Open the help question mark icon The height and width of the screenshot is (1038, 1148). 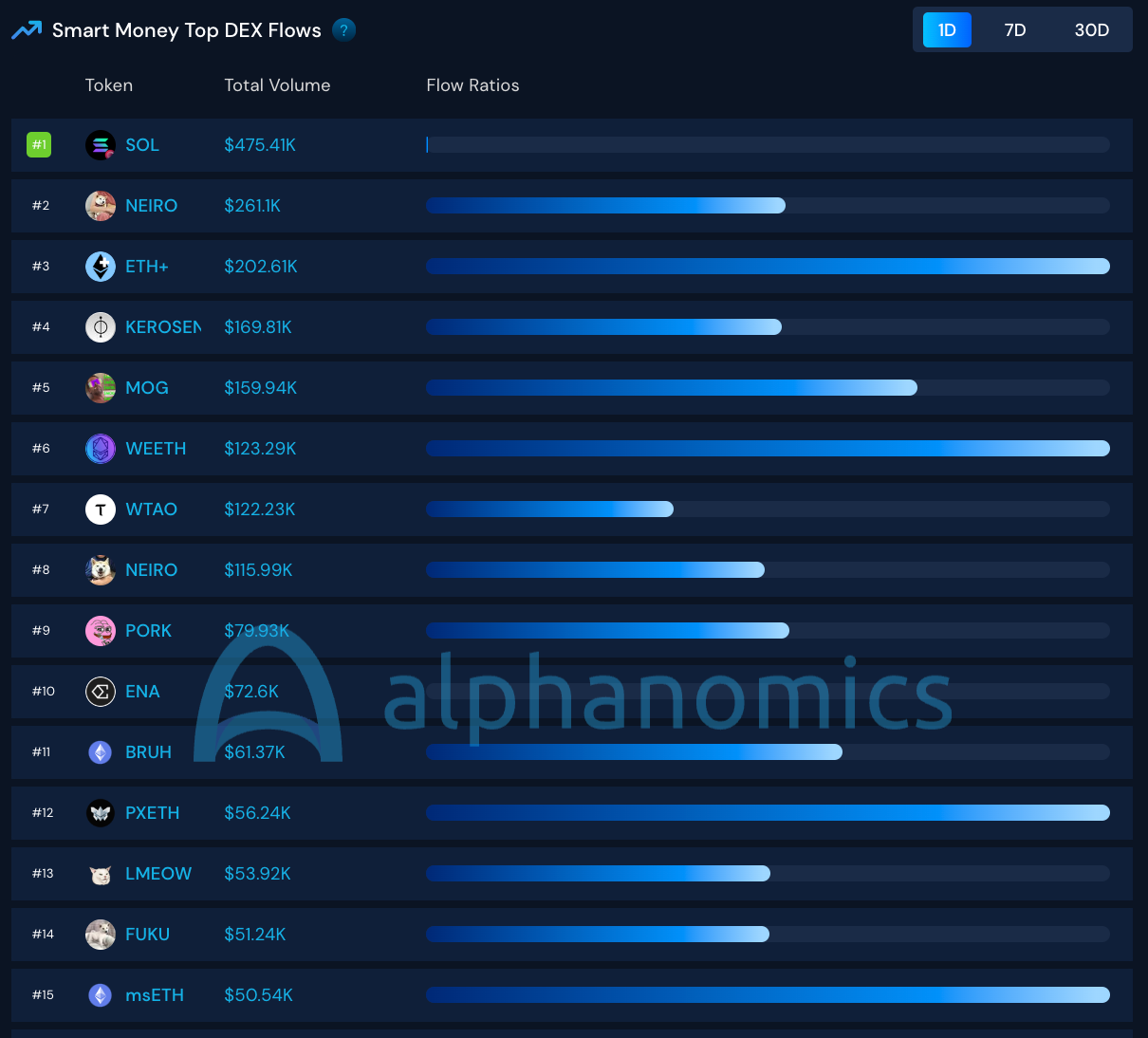(344, 30)
